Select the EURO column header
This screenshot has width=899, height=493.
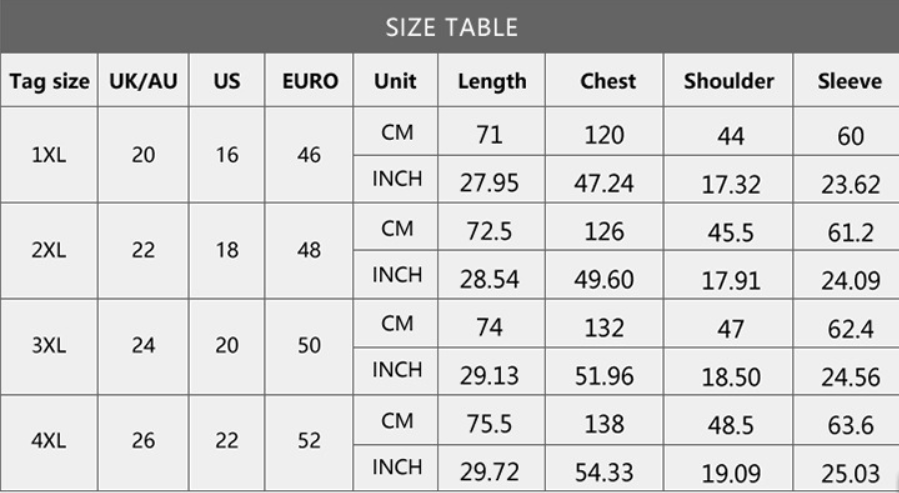click(309, 82)
